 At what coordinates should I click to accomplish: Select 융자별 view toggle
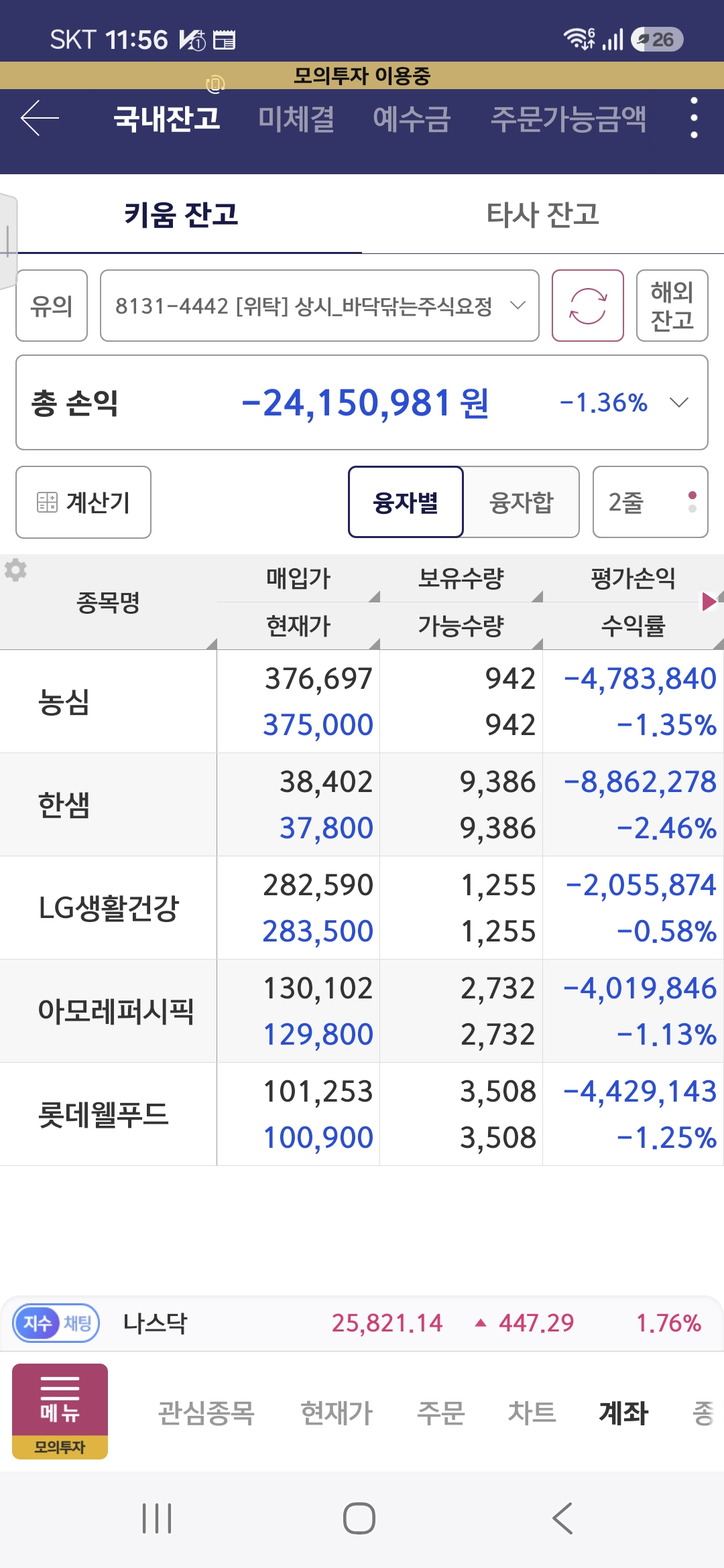click(406, 502)
